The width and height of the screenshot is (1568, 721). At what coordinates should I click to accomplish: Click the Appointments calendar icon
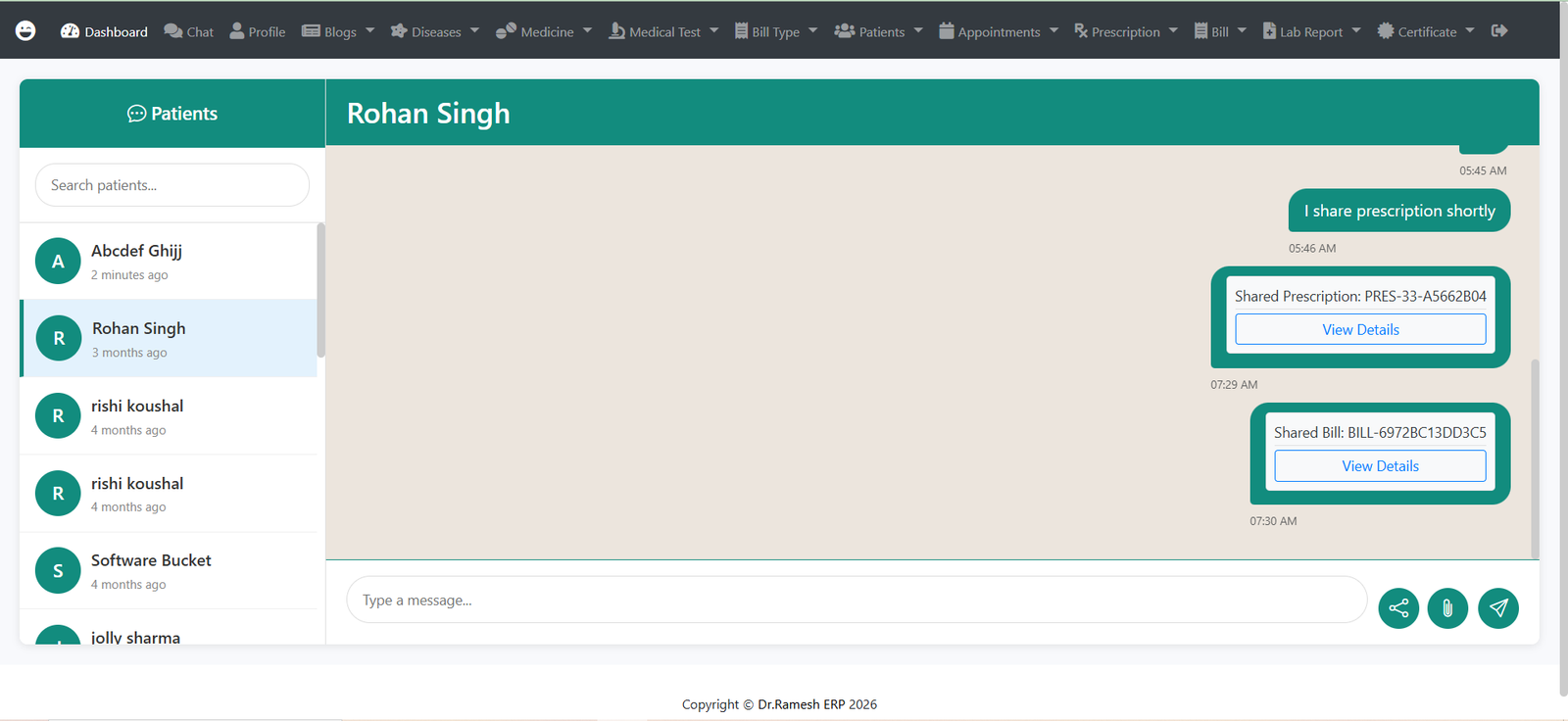tap(947, 31)
